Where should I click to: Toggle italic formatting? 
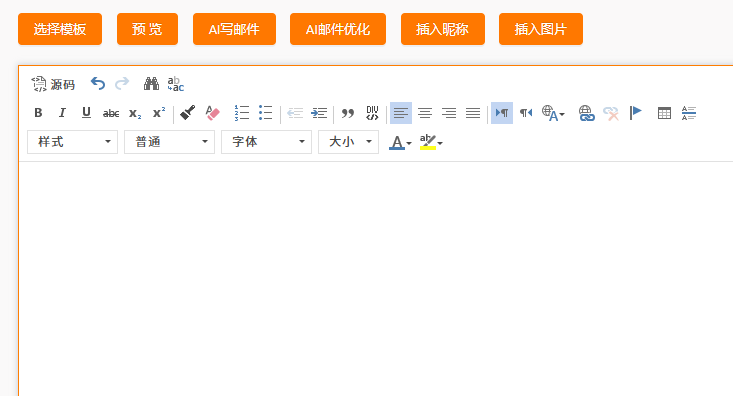[62, 113]
